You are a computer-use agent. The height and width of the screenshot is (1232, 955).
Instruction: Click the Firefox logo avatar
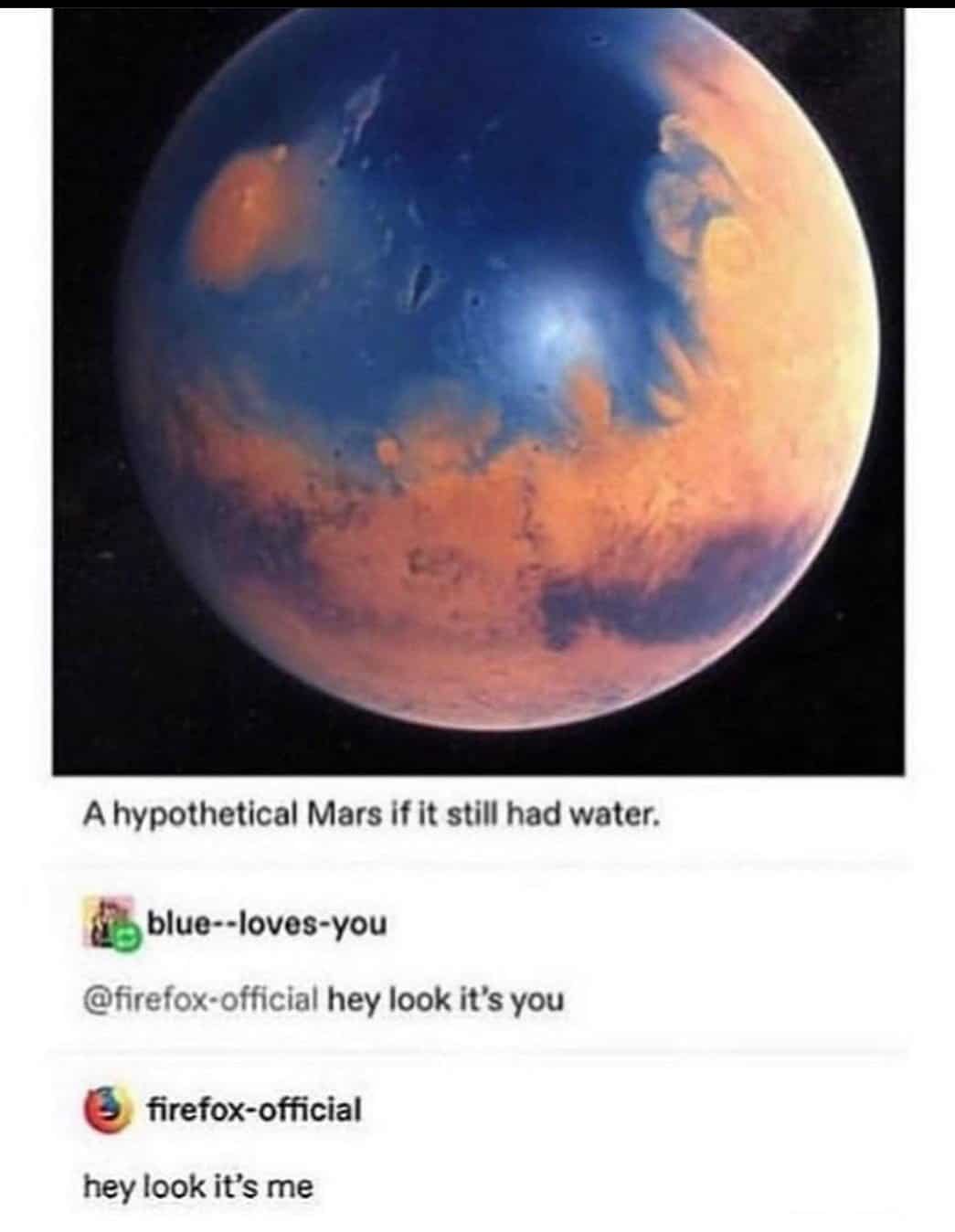point(106,1112)
